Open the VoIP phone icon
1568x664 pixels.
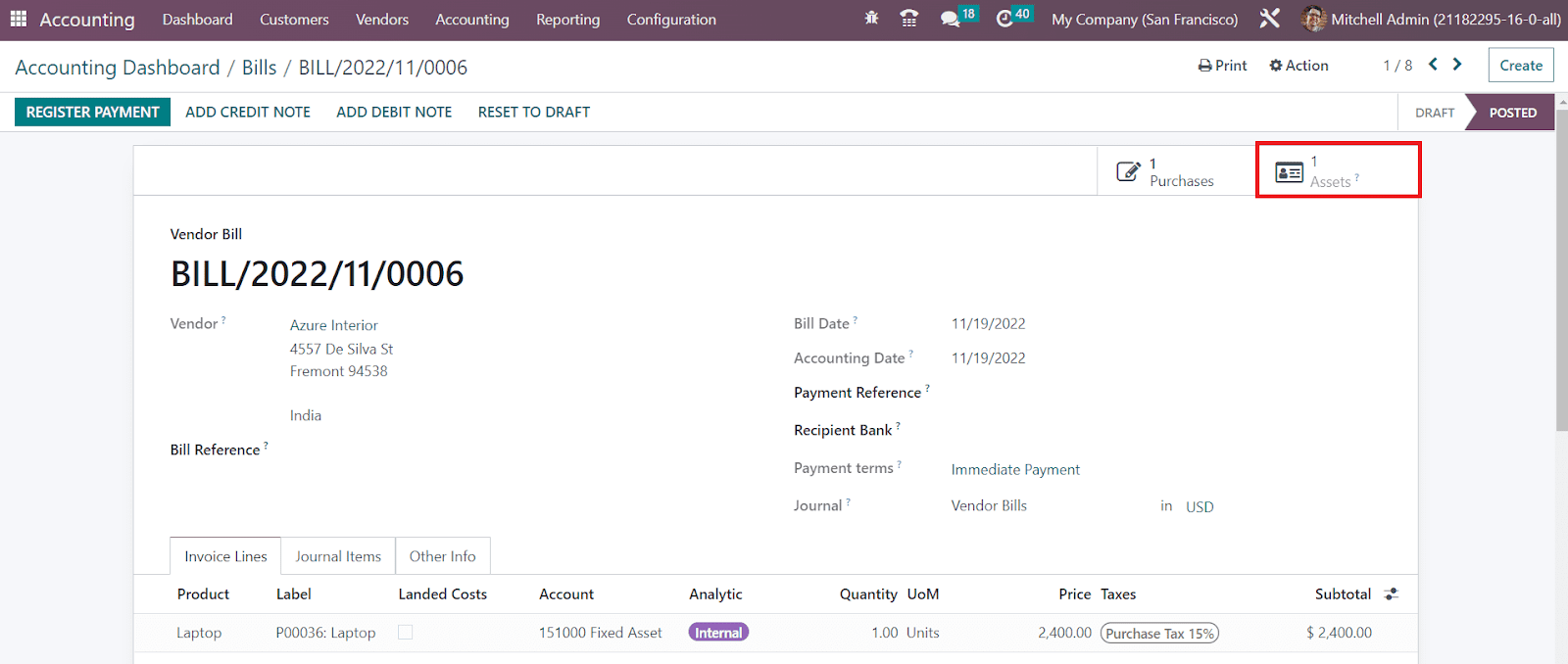point(909,19)
